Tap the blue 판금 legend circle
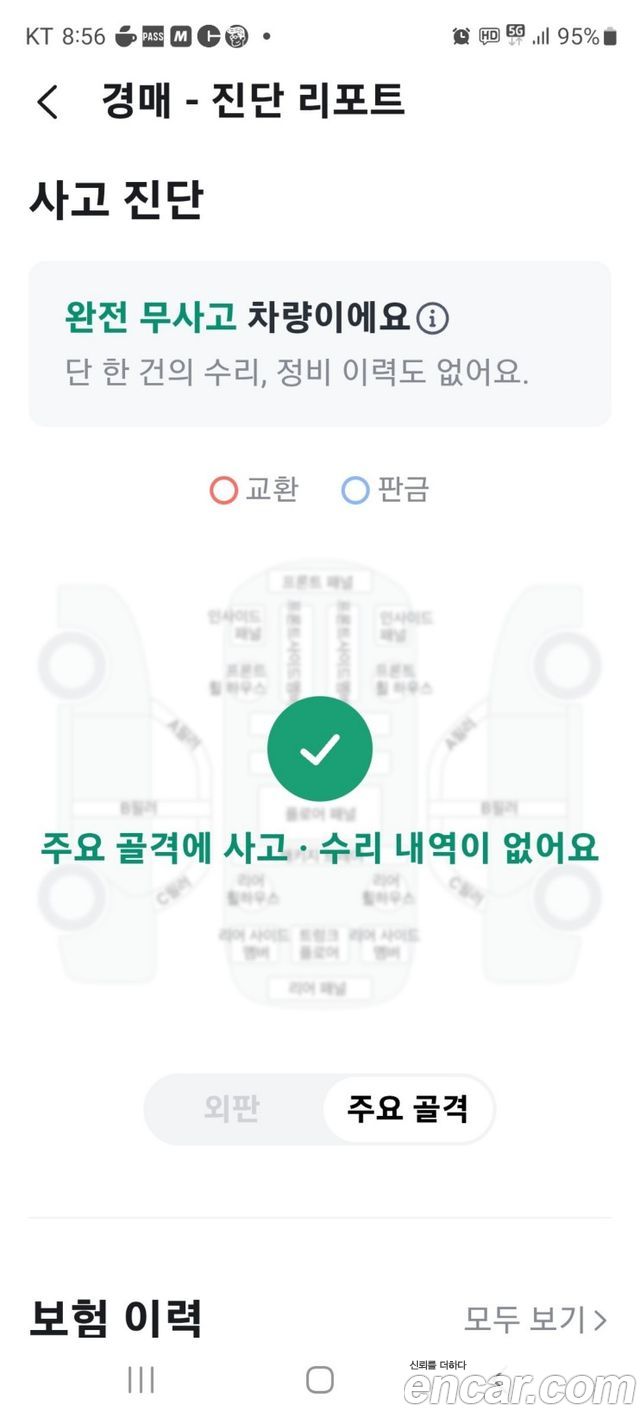The width and height of the screenshot is (640, 1423). [x=355, y=490]
